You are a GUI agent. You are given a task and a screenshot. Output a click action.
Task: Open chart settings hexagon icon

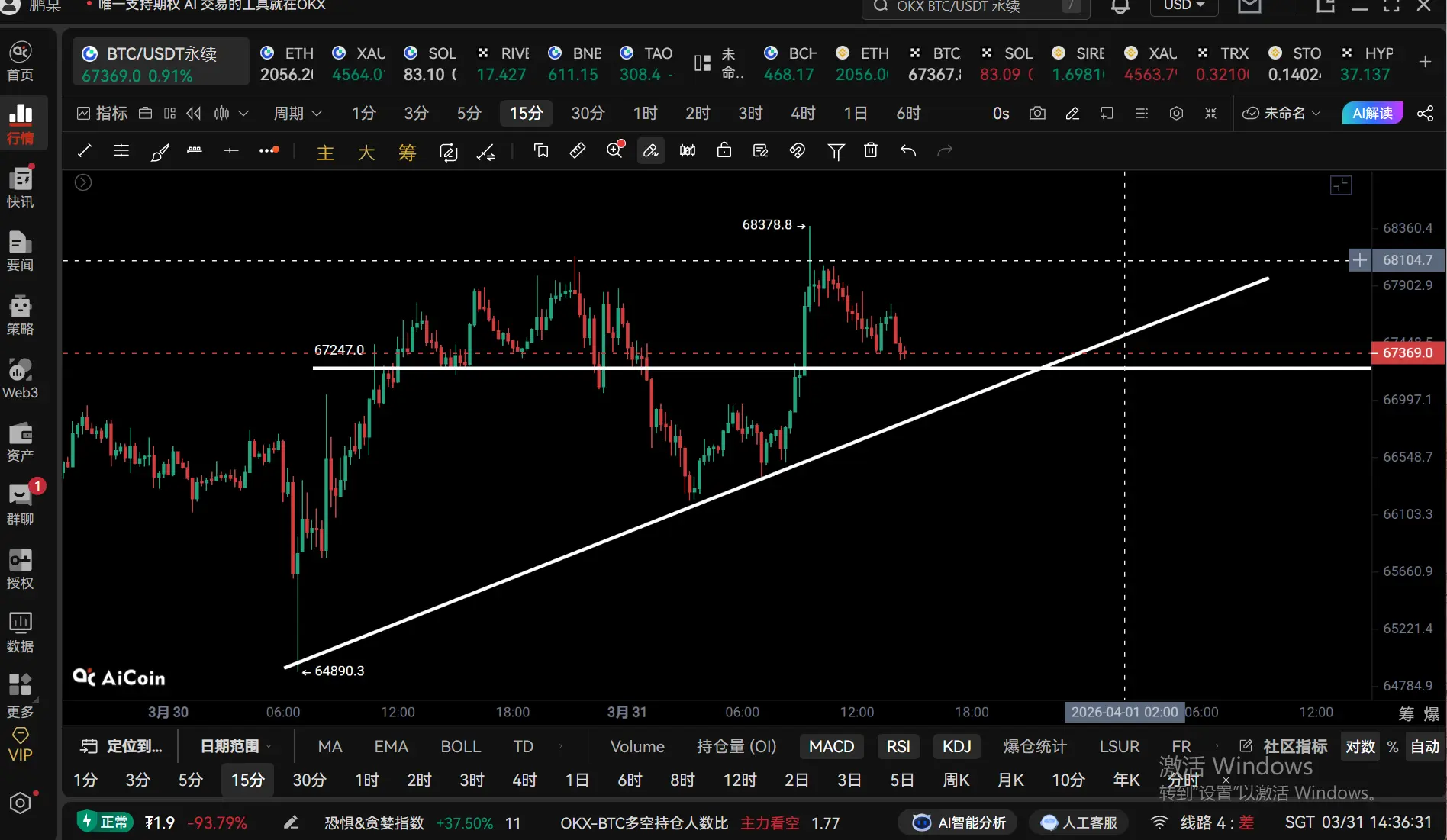pos(1176,114)
